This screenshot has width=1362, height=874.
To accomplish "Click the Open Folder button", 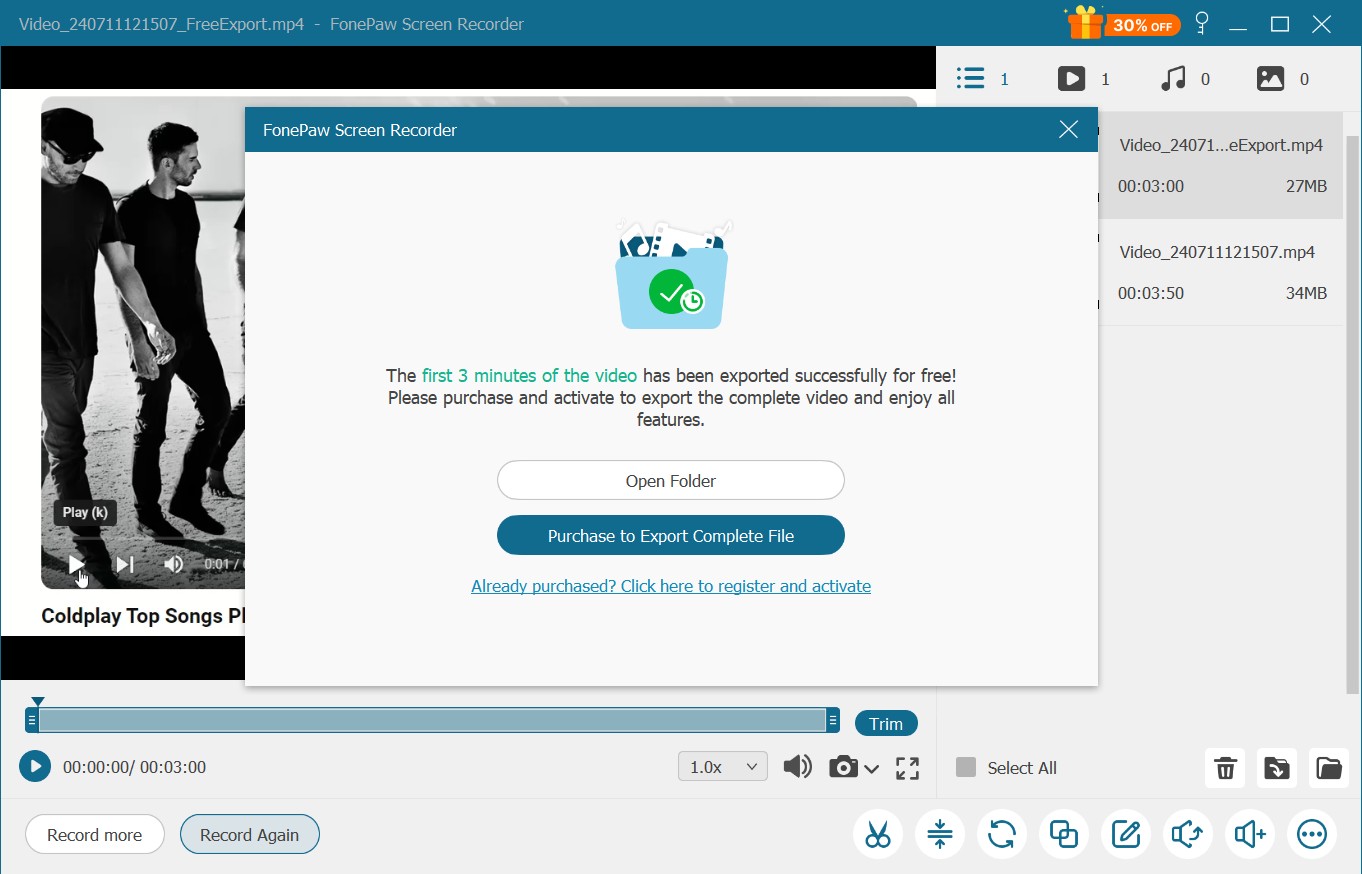I will click(x=671, y=481).
